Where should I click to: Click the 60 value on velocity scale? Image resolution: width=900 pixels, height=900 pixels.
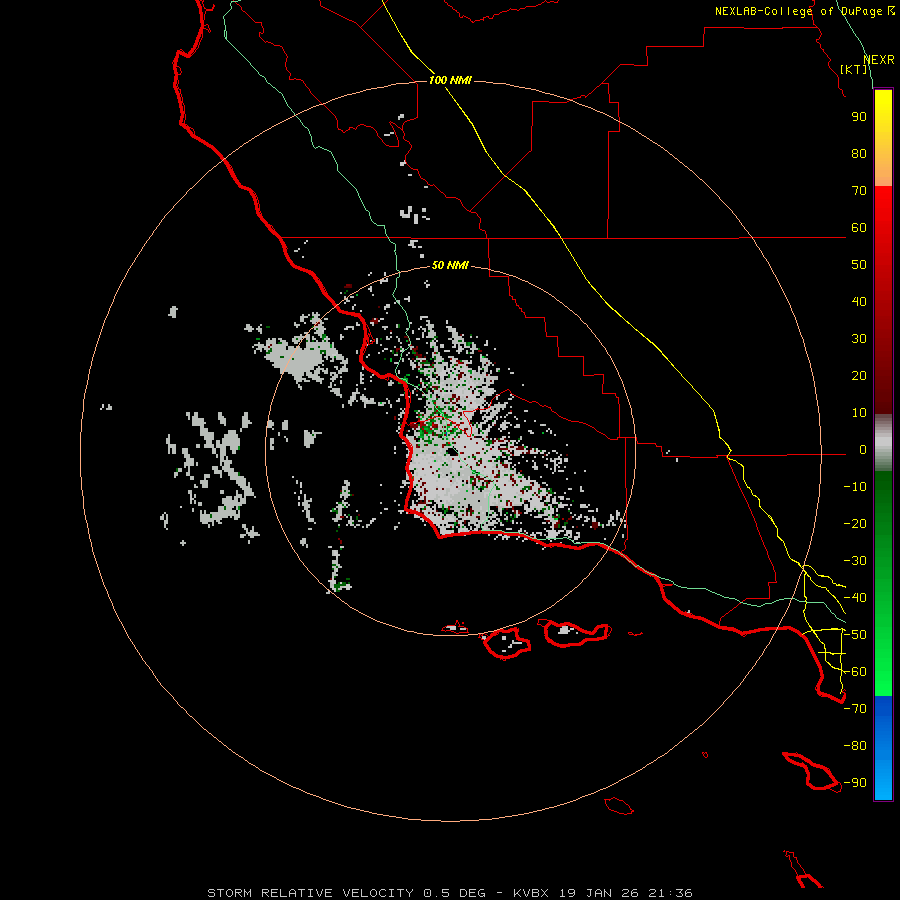point(859,228)
